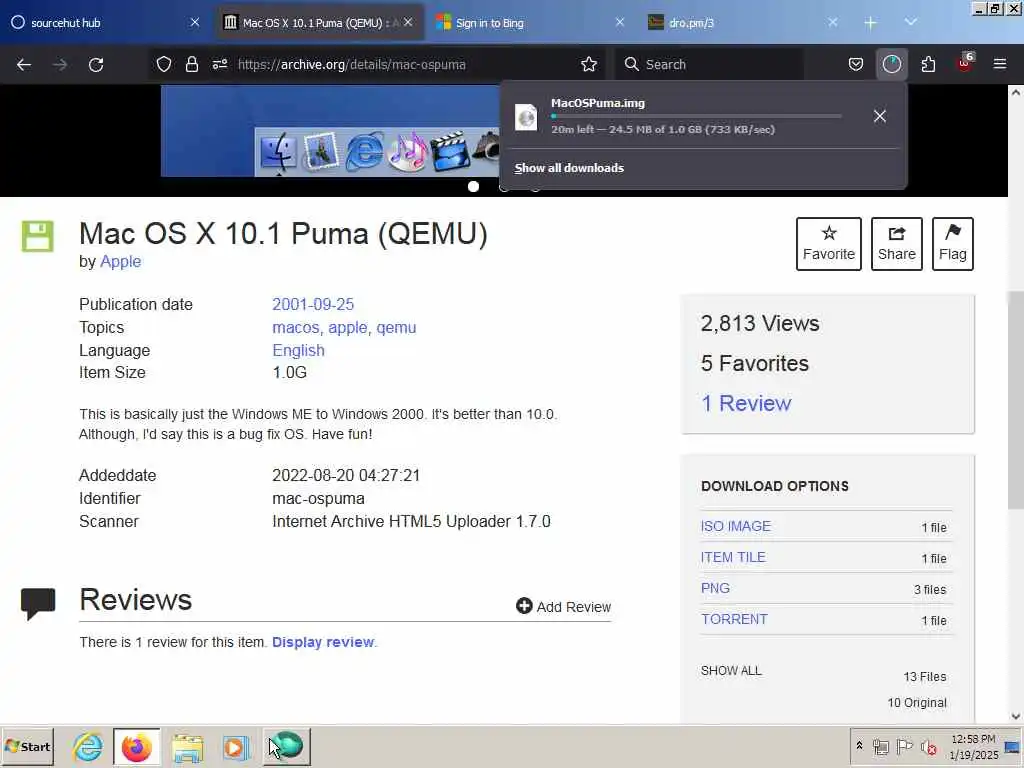The width and height of the screenshot is (1024, 768).
Task: Open the MacOSPuma.img file icon
Action: [526, 118]
